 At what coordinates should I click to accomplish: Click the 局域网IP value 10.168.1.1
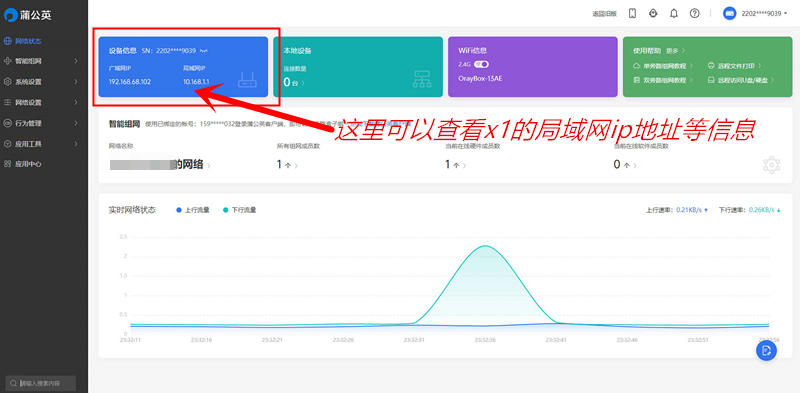[x=196, y=82]
